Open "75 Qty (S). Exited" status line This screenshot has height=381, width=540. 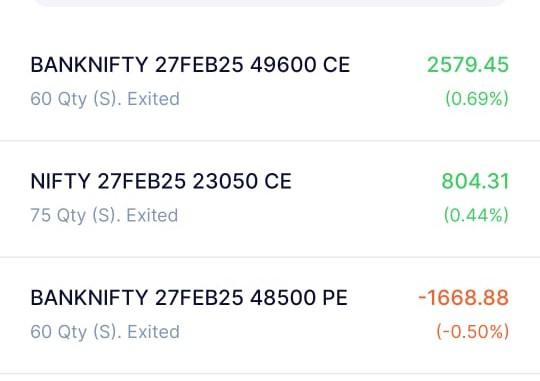point(104,216)
